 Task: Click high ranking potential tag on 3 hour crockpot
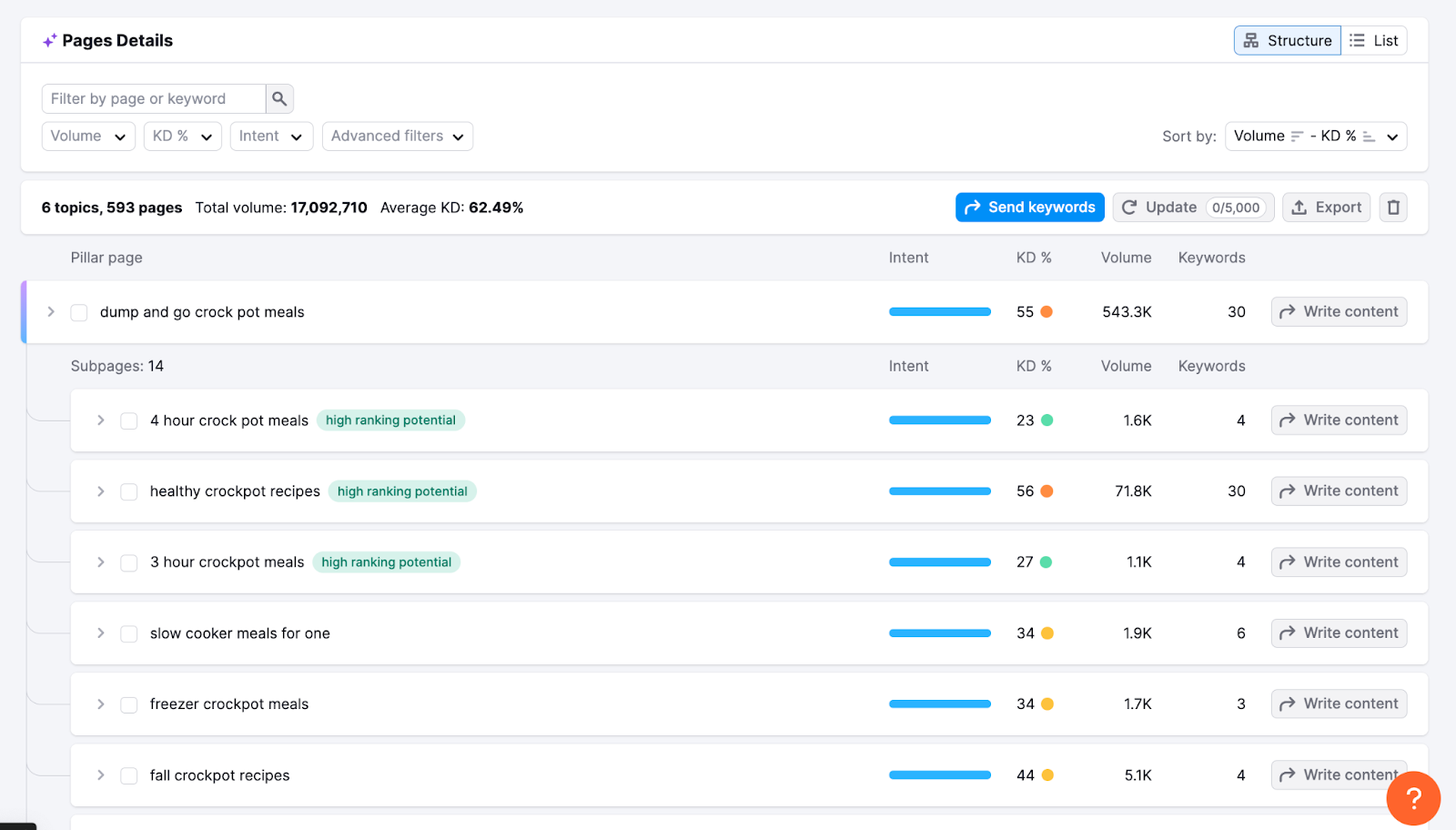pos(387,562)
